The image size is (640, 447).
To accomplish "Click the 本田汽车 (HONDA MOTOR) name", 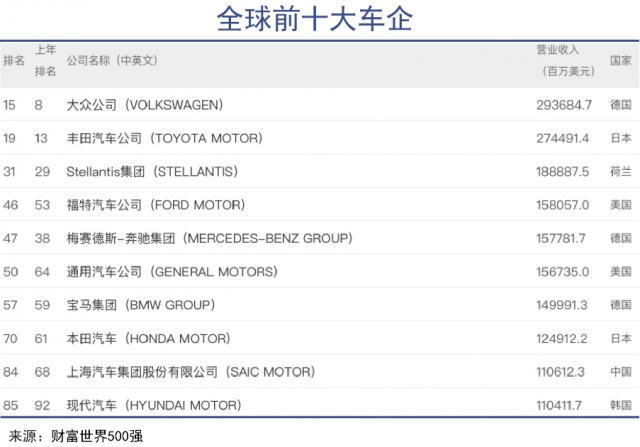I will tap(146, 338).
